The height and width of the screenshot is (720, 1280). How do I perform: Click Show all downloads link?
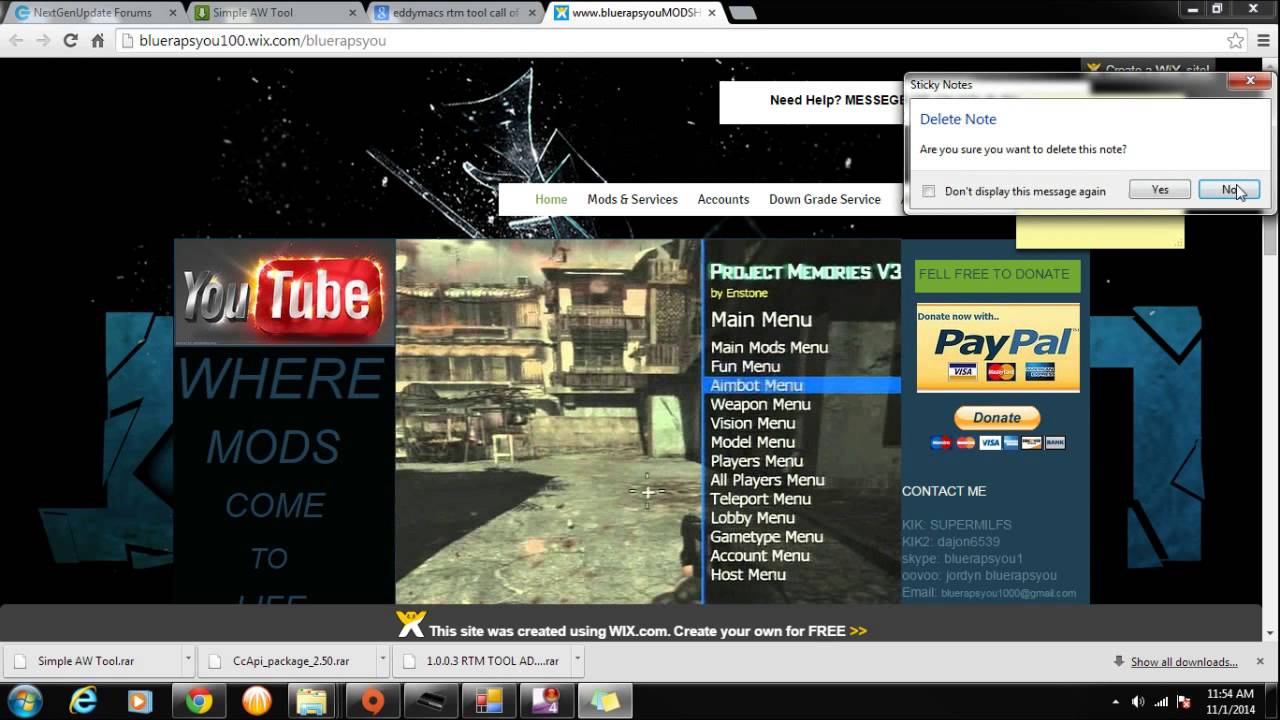[1184, 662]
